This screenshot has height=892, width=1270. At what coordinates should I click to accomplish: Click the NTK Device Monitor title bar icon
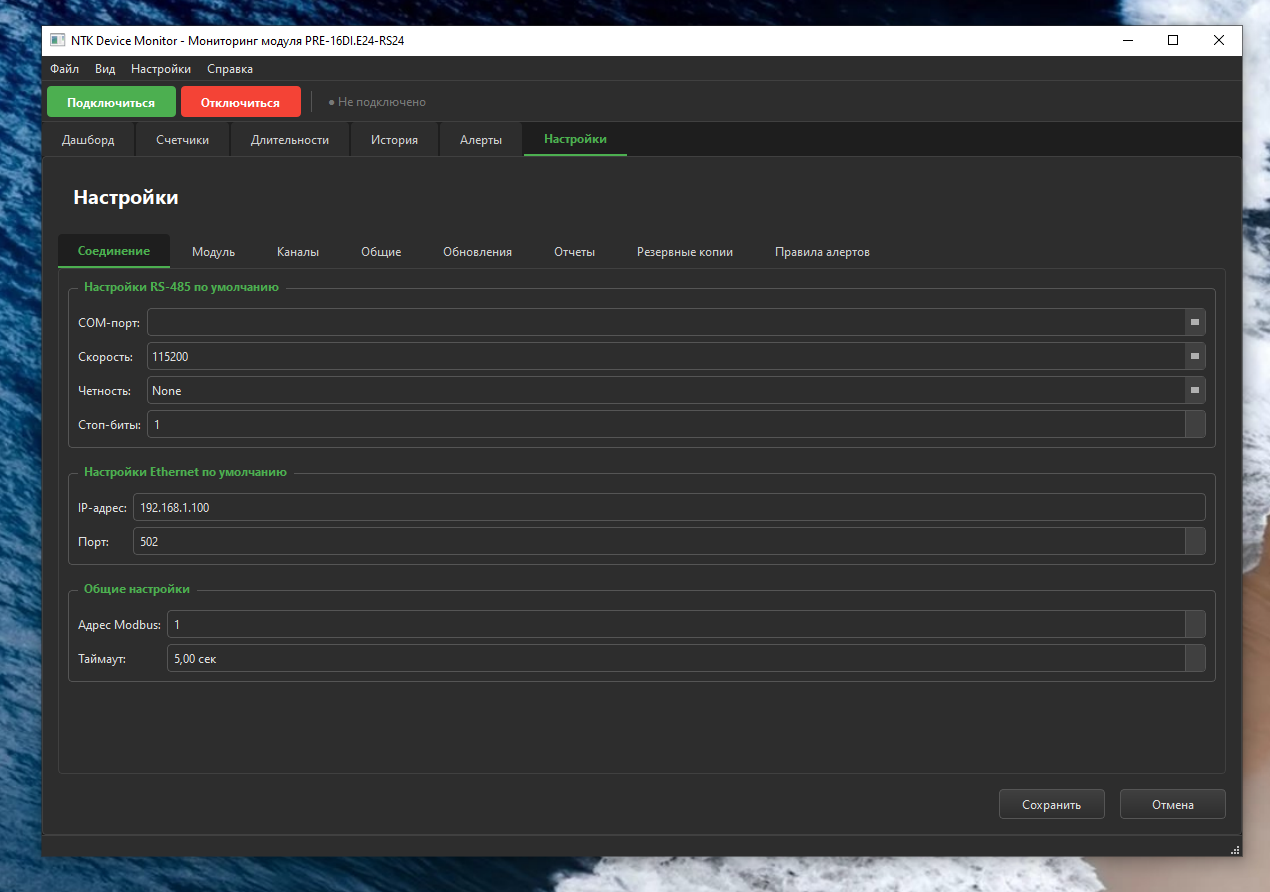pos(58,41)
